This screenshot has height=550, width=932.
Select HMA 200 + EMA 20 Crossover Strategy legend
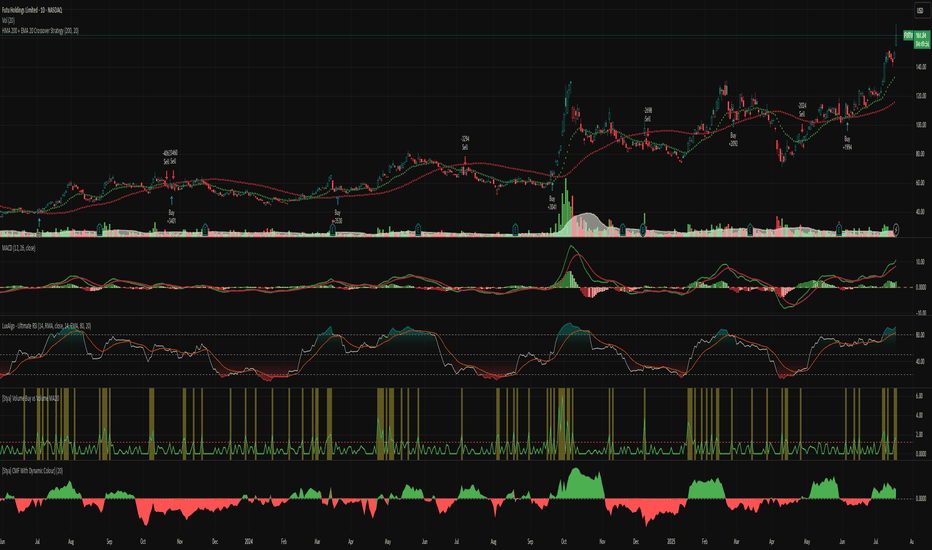pos(40,30)
